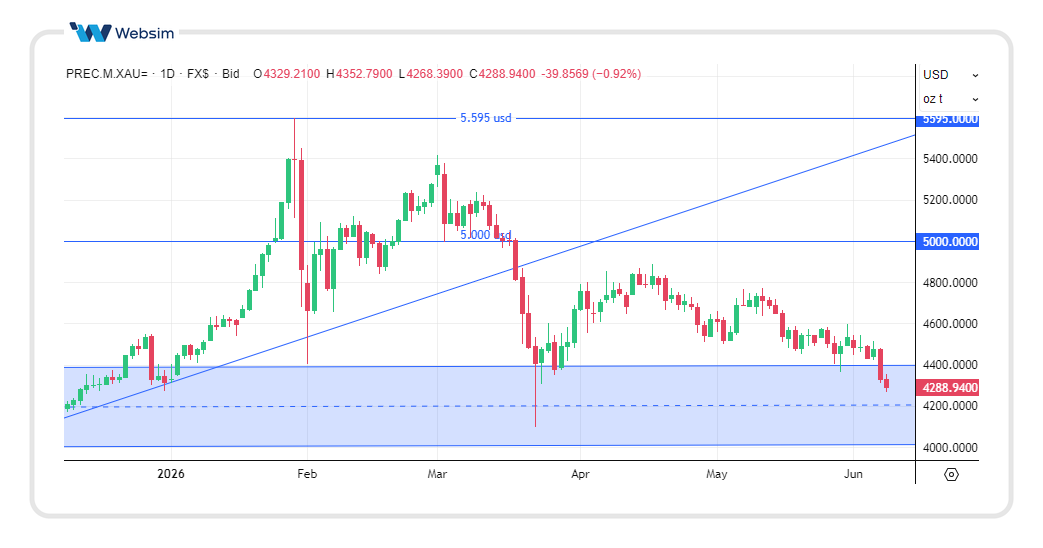Click the 4200.0000 price scale label

pyautogui.click(x=950, y=406)
